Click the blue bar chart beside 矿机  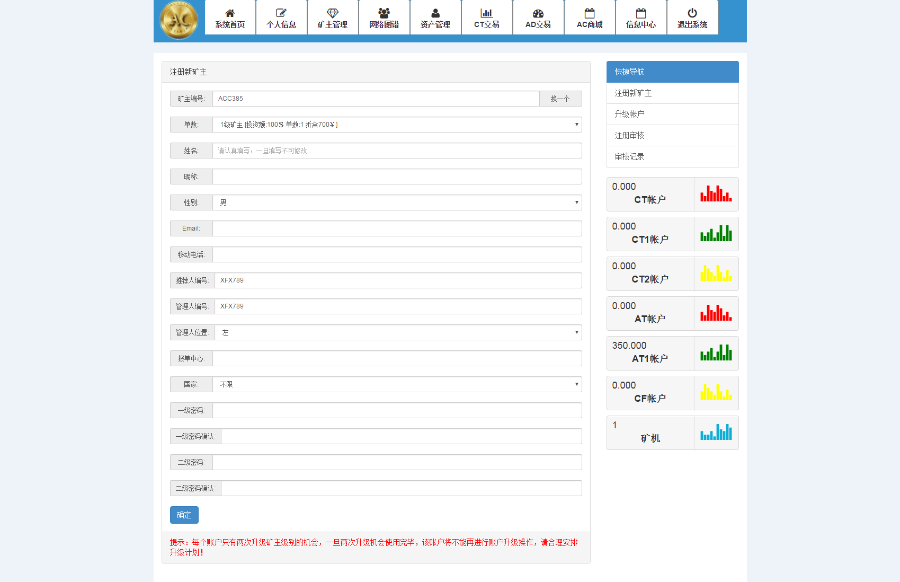[x=716, y=432]
